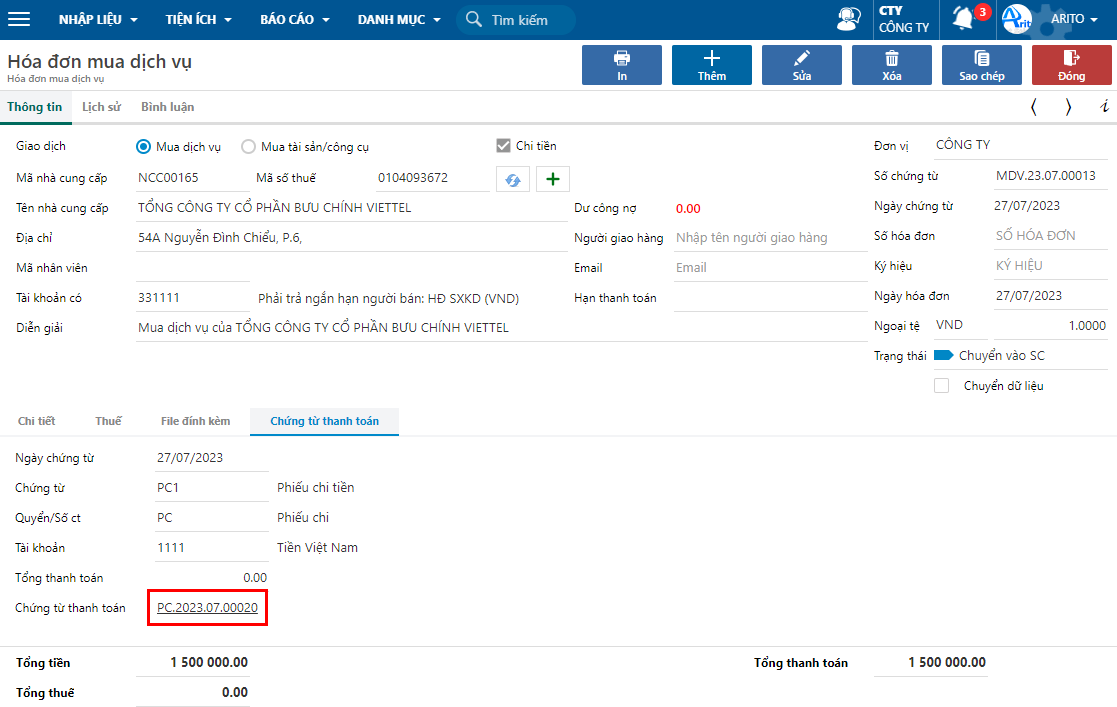
Task: Click the refresh supplier info icon
Action: tap(512, 179)
